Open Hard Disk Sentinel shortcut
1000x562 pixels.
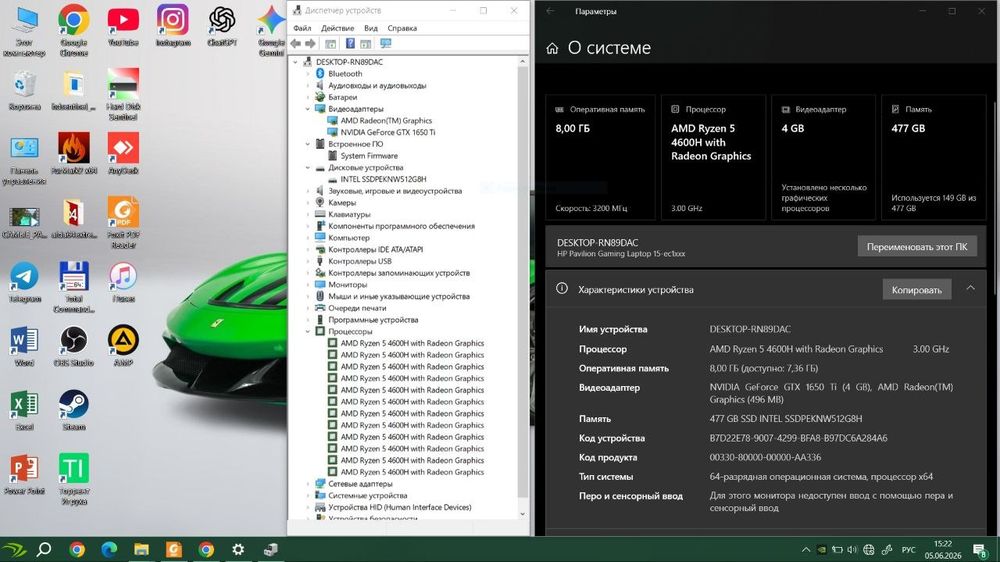tap(123, 94)
